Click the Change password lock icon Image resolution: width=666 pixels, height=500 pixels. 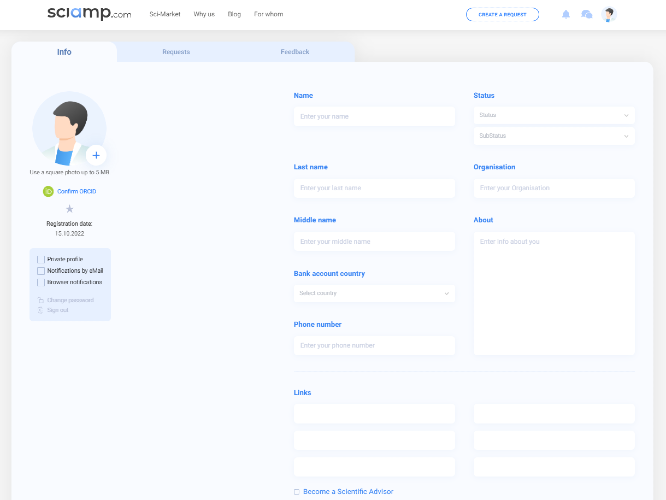coord(41,300)
